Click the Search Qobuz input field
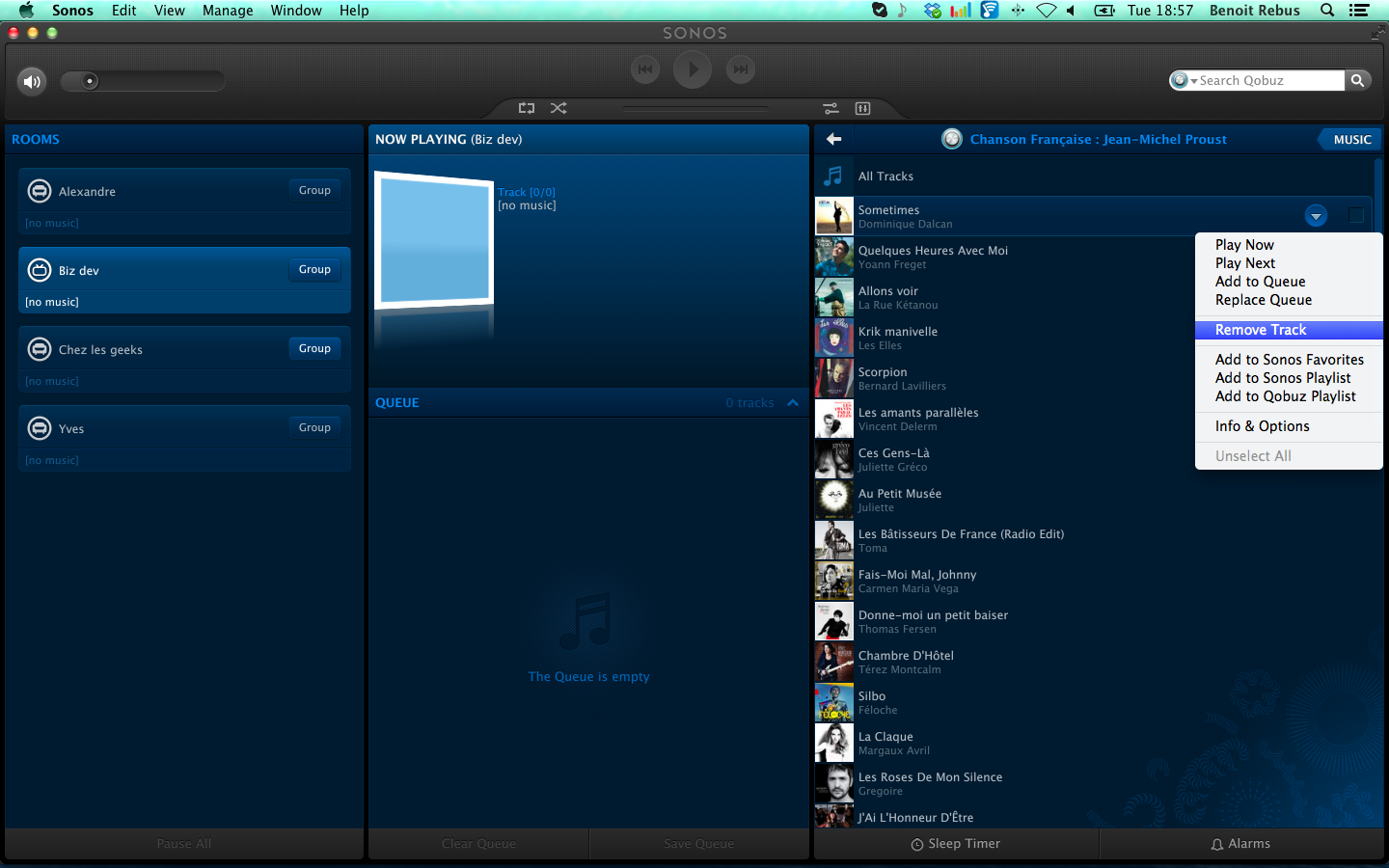 click(1270, 80)
